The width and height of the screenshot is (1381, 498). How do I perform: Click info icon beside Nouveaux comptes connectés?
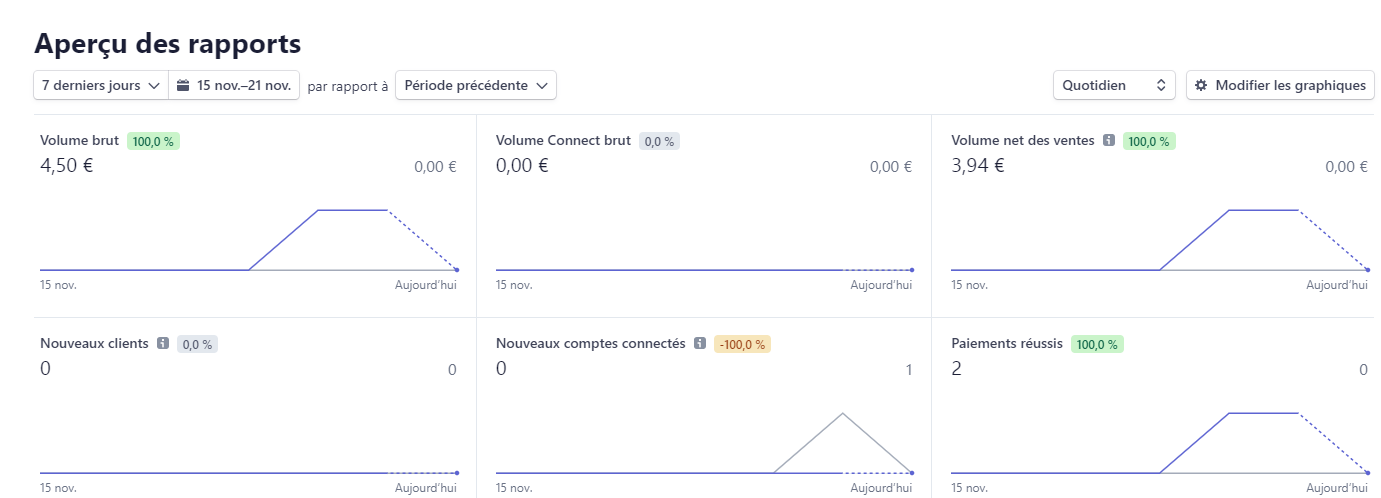coord(699,344)
